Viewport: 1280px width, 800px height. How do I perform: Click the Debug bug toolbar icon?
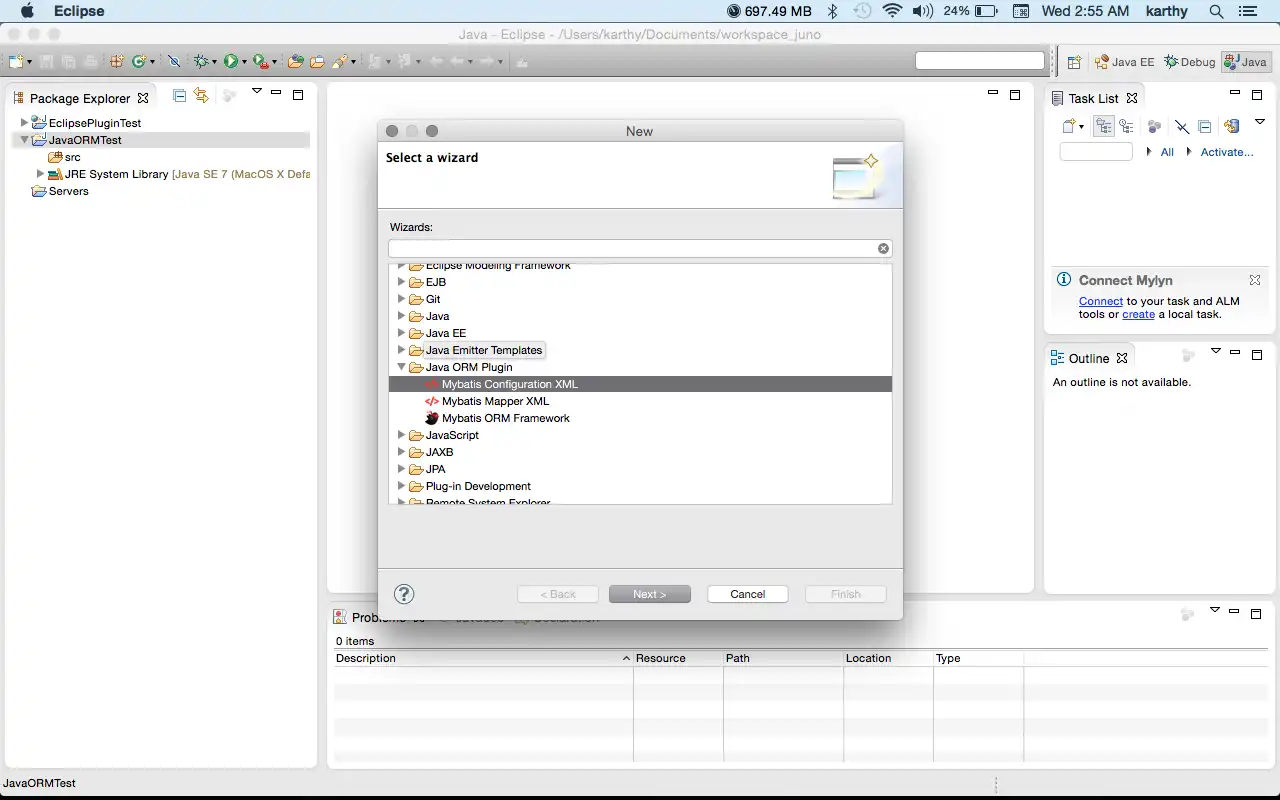point(201,62)
